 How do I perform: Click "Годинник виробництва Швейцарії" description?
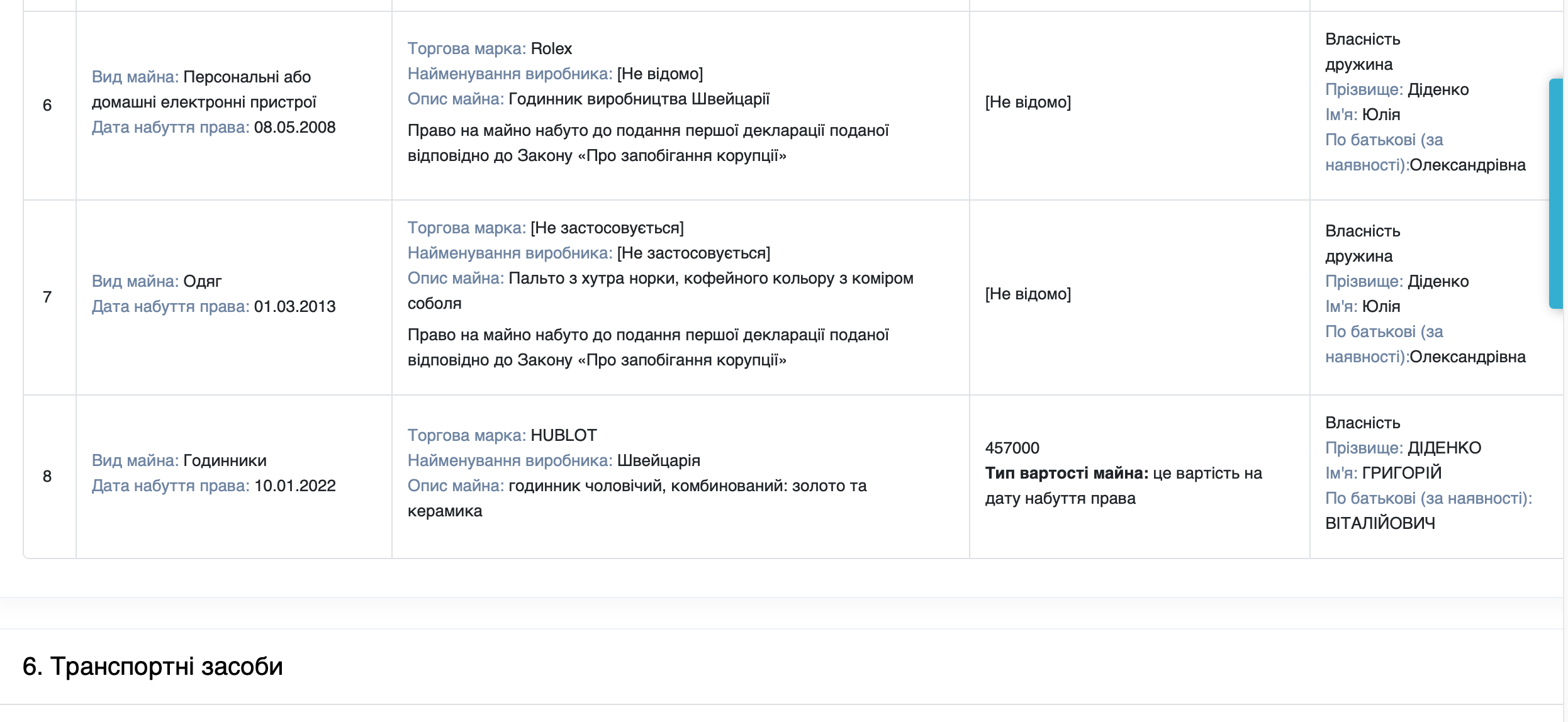tap(639, 99)
